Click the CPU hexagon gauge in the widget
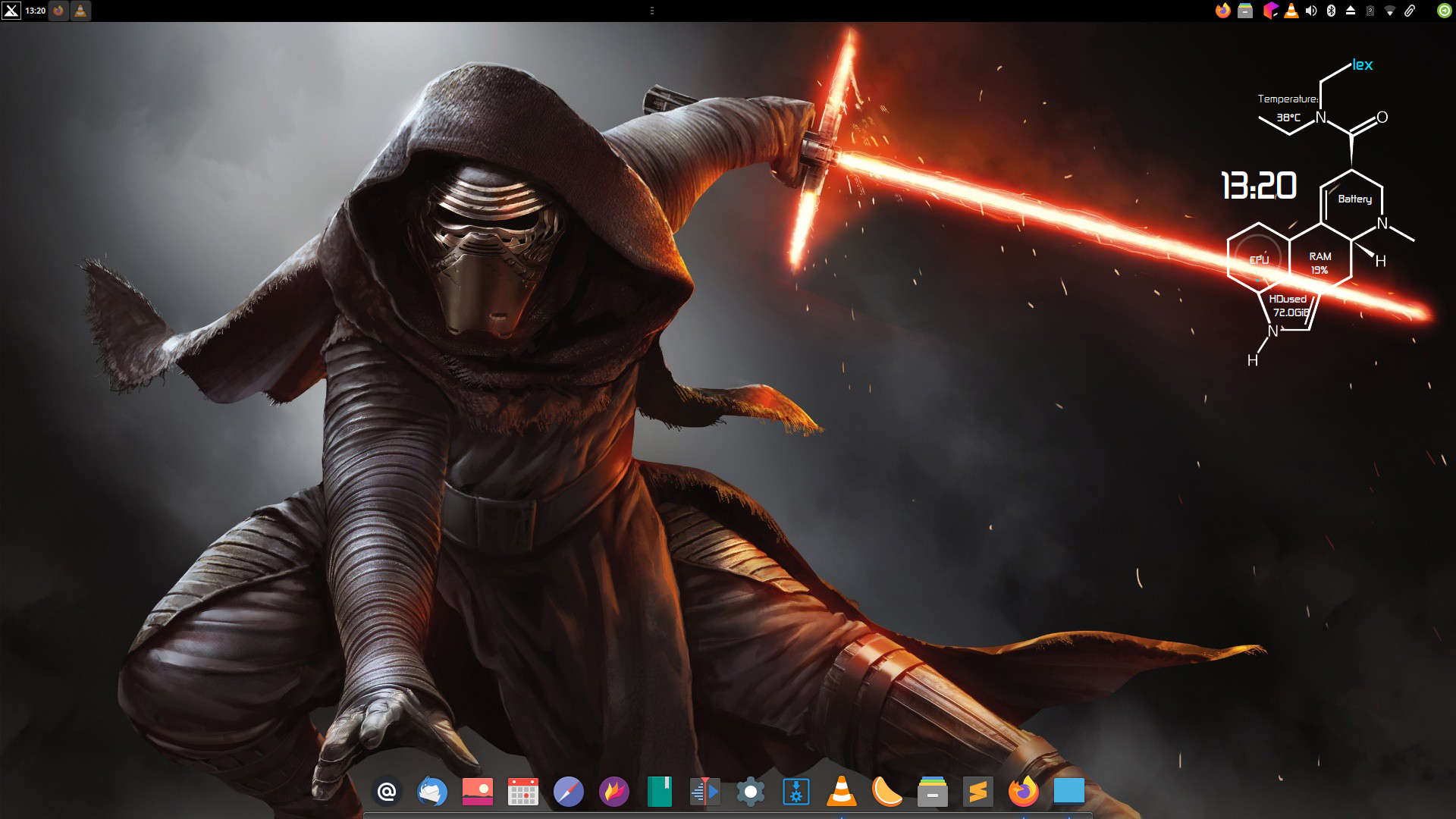Viewport: 1456px width, 819px height. [1259, 258]
